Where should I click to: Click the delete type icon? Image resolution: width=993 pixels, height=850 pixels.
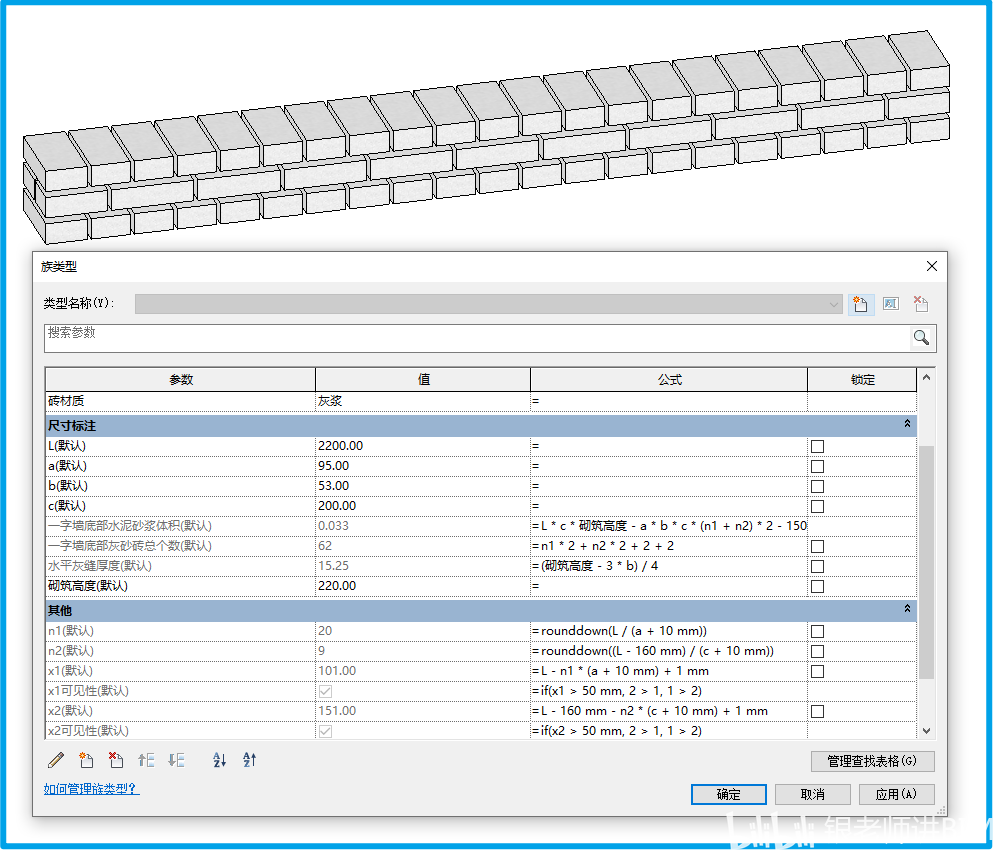tap(921, 304)
